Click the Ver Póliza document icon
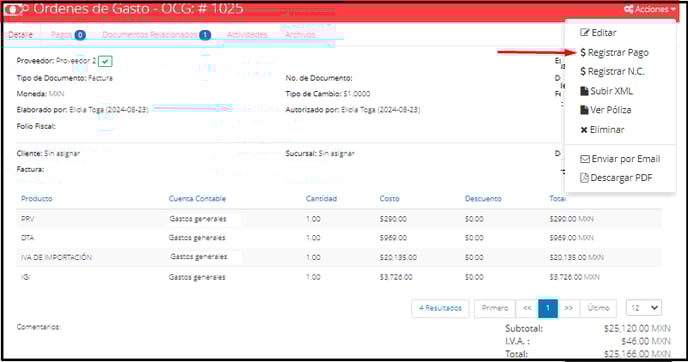The height and width of the screenshot is (362, 688). coord(584,110)
